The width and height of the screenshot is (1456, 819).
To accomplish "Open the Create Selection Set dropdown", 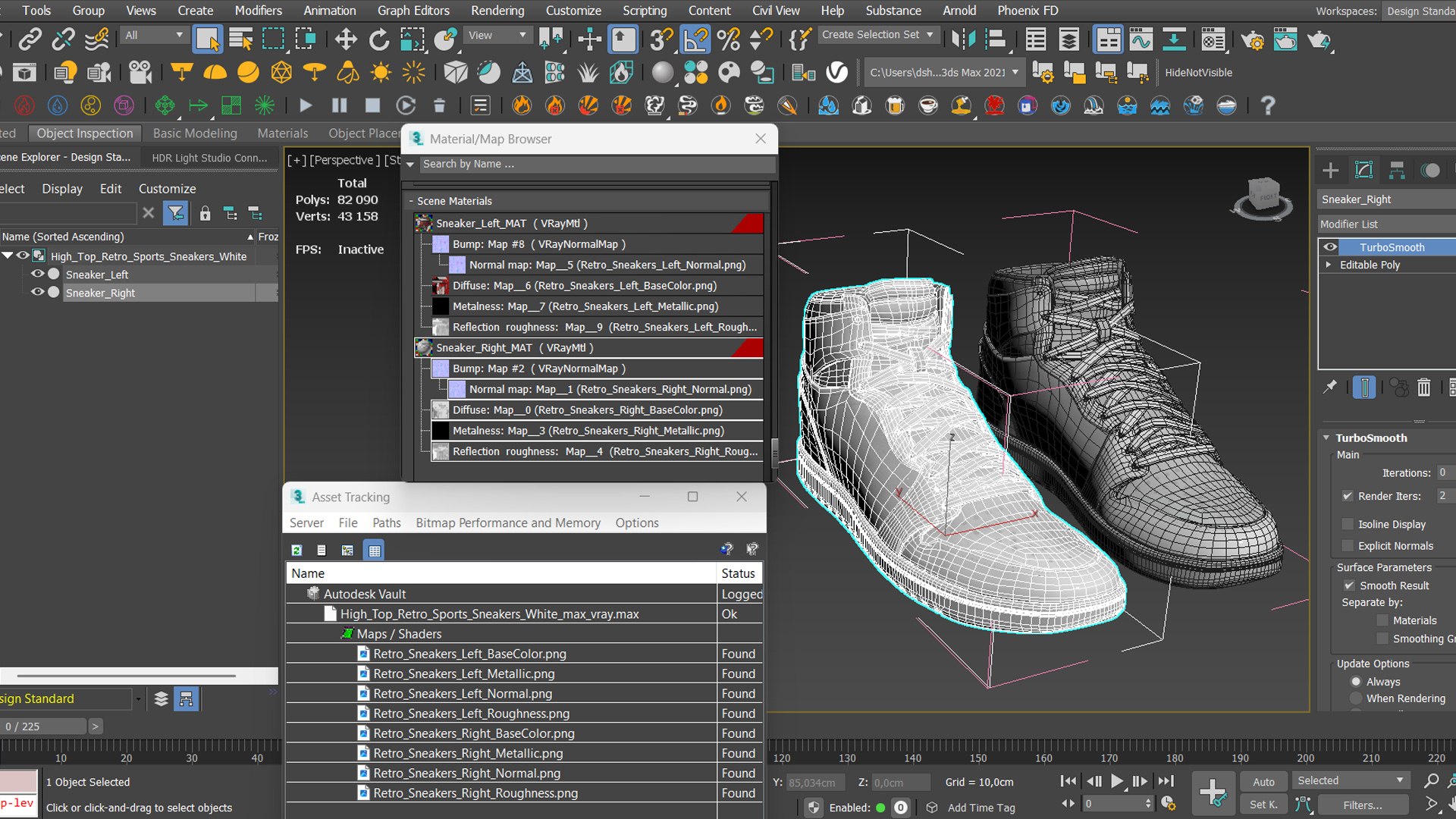I will coord(878,35).
